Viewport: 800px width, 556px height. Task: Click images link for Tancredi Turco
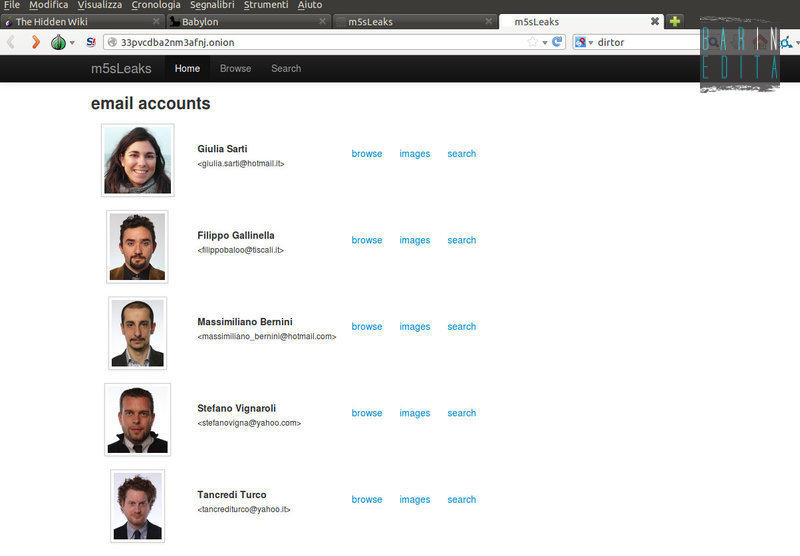point(414,499)
